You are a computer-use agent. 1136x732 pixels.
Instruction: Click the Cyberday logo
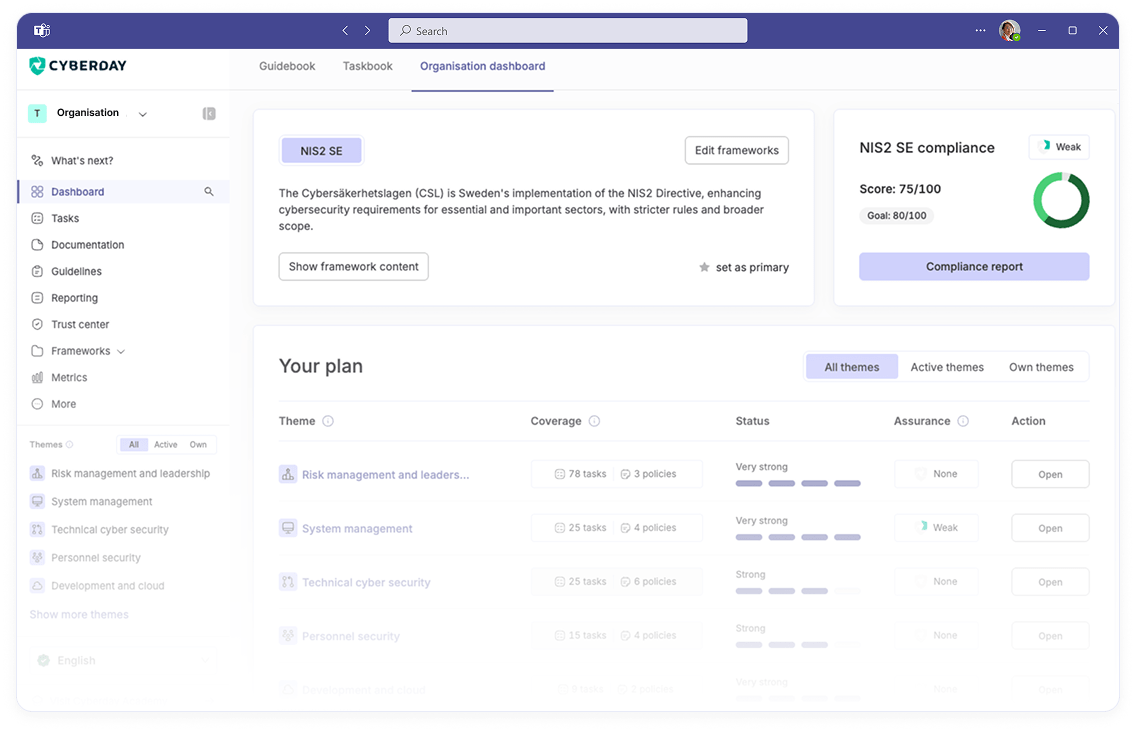[78, 65]
